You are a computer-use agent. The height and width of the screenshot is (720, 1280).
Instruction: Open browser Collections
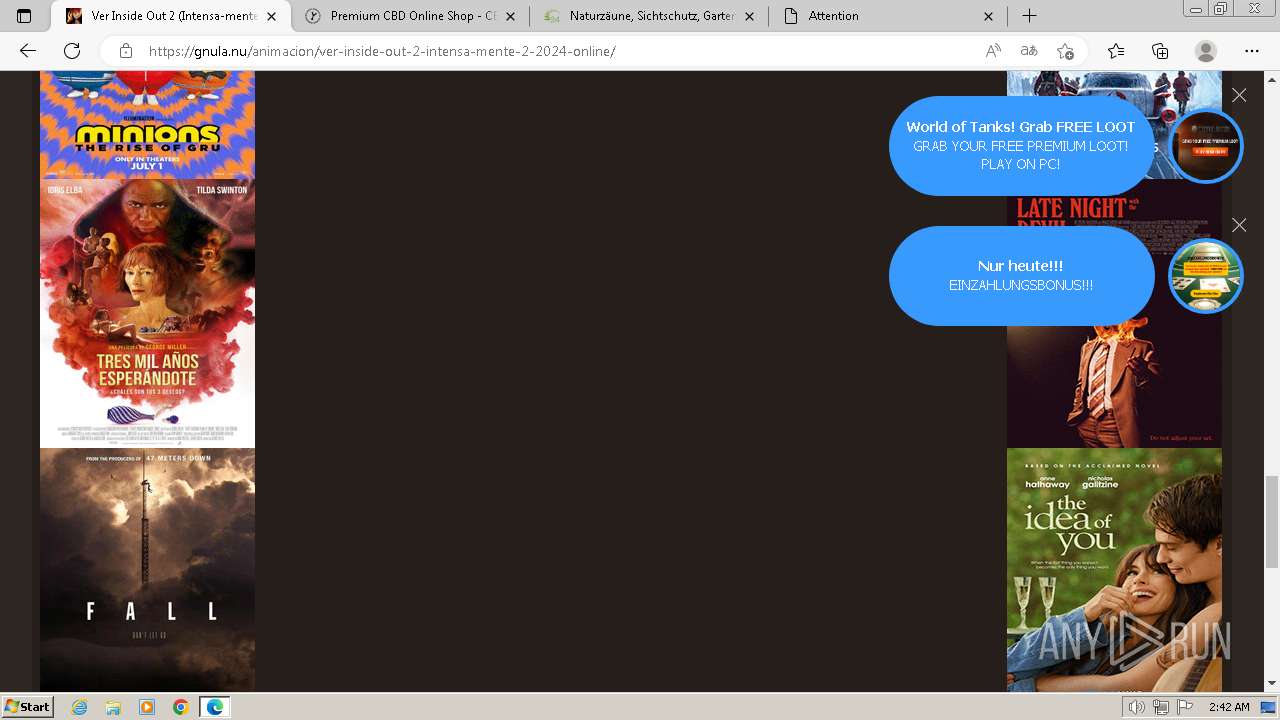tap(1160, 51)
